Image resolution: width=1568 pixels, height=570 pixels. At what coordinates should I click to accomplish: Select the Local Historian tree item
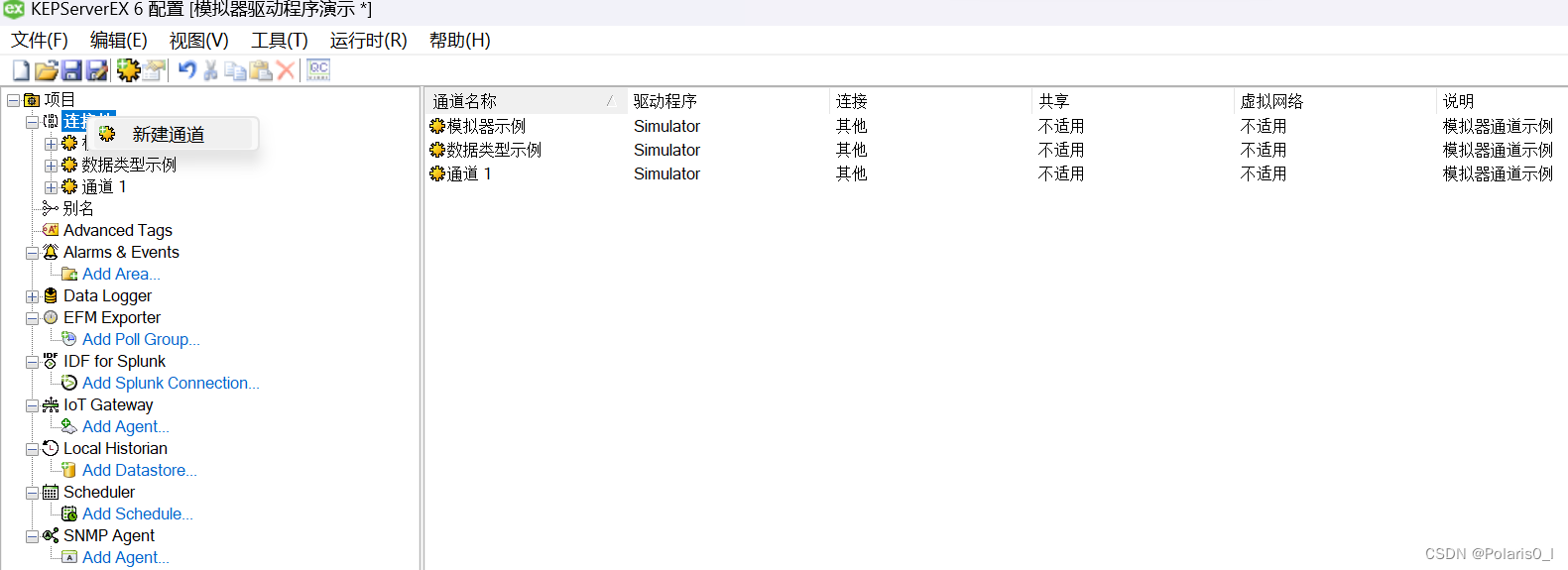click(x=115, y=448)
